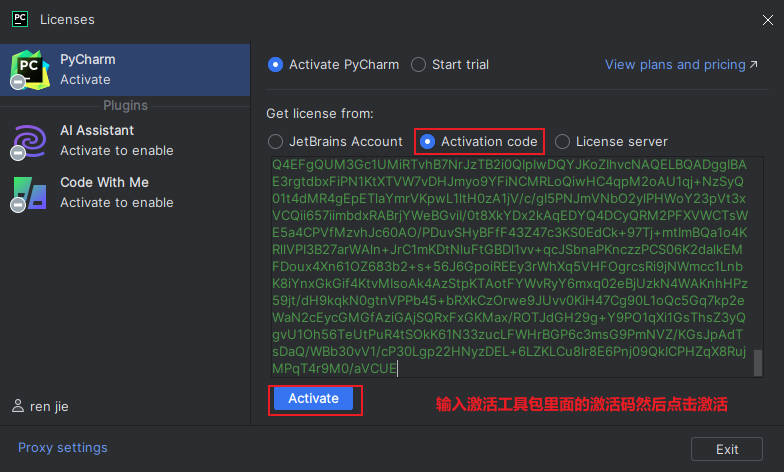Select JetBrains Account as license source
The width and height of the screenshot is (784, 472).
276,142
